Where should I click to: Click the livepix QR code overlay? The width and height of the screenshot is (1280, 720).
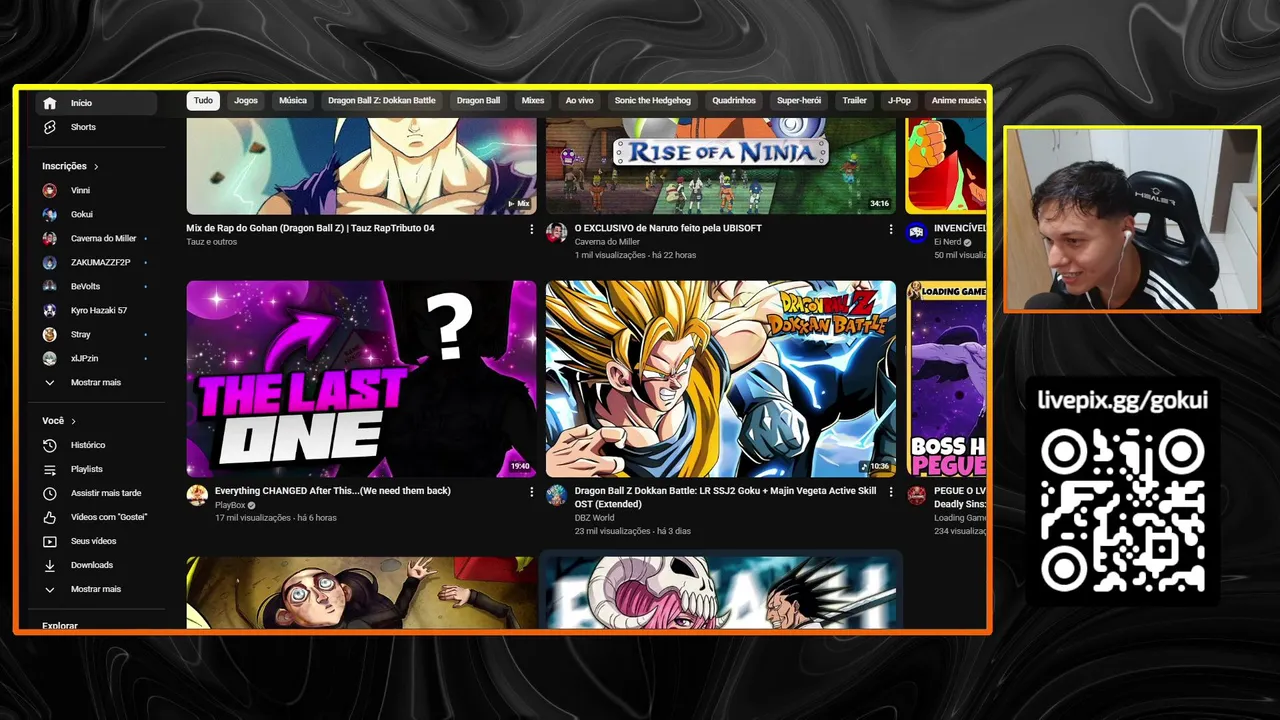(x=1122, y=510)
